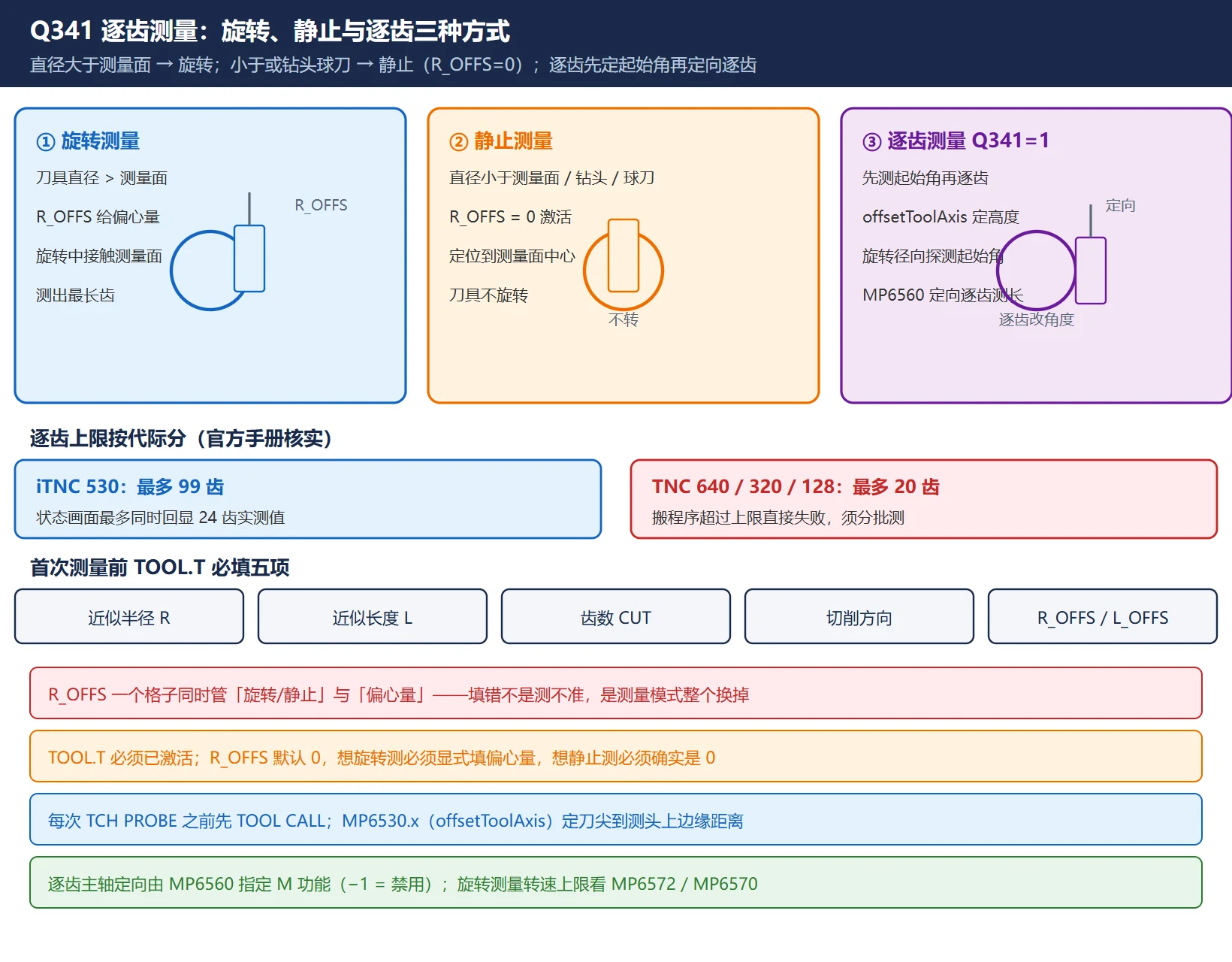Image resolution: width=1232 pixels, height=962 pixels.
Task: Click the R_OFFS label in the blue card
Action: pos(321,205)
